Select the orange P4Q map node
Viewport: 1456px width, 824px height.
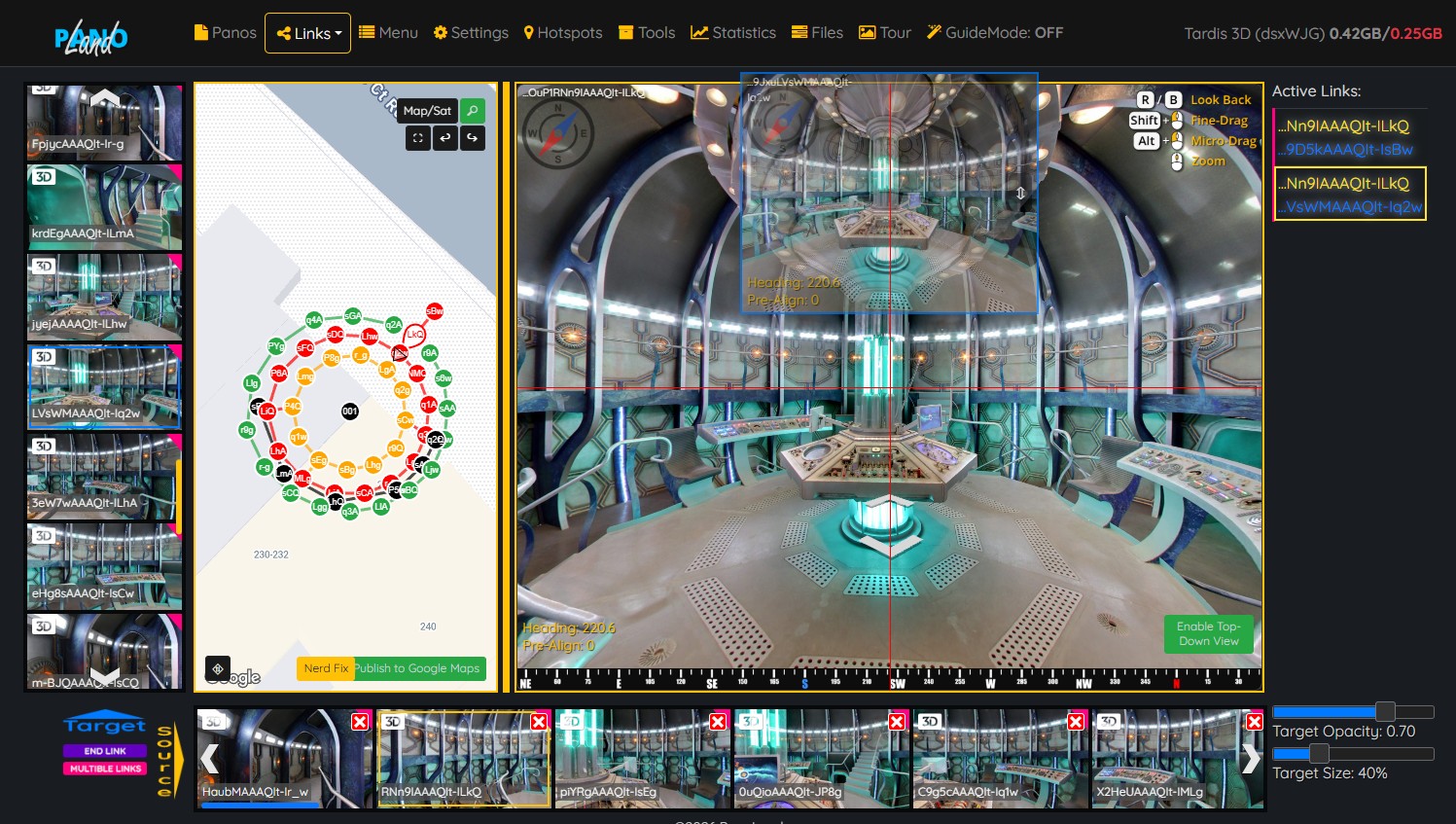click(293, 407)
